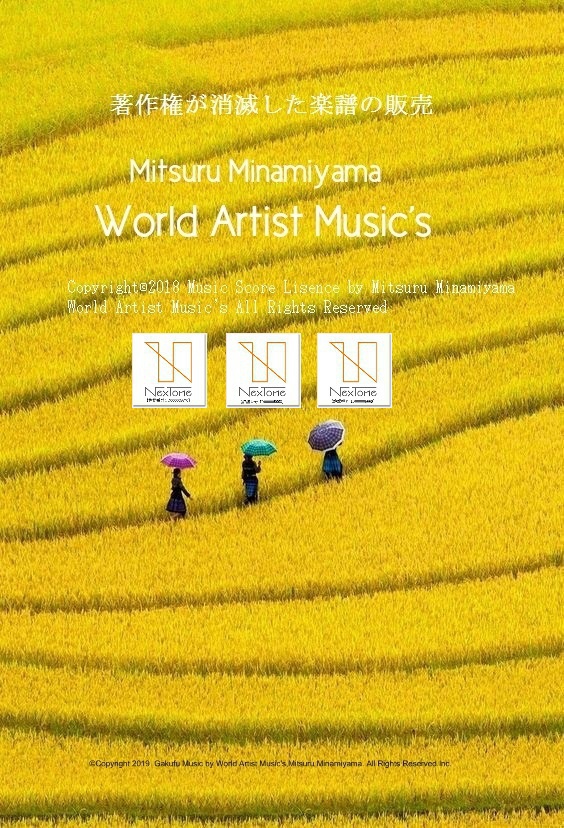Click the pink umbrella

tap(178, 460)
